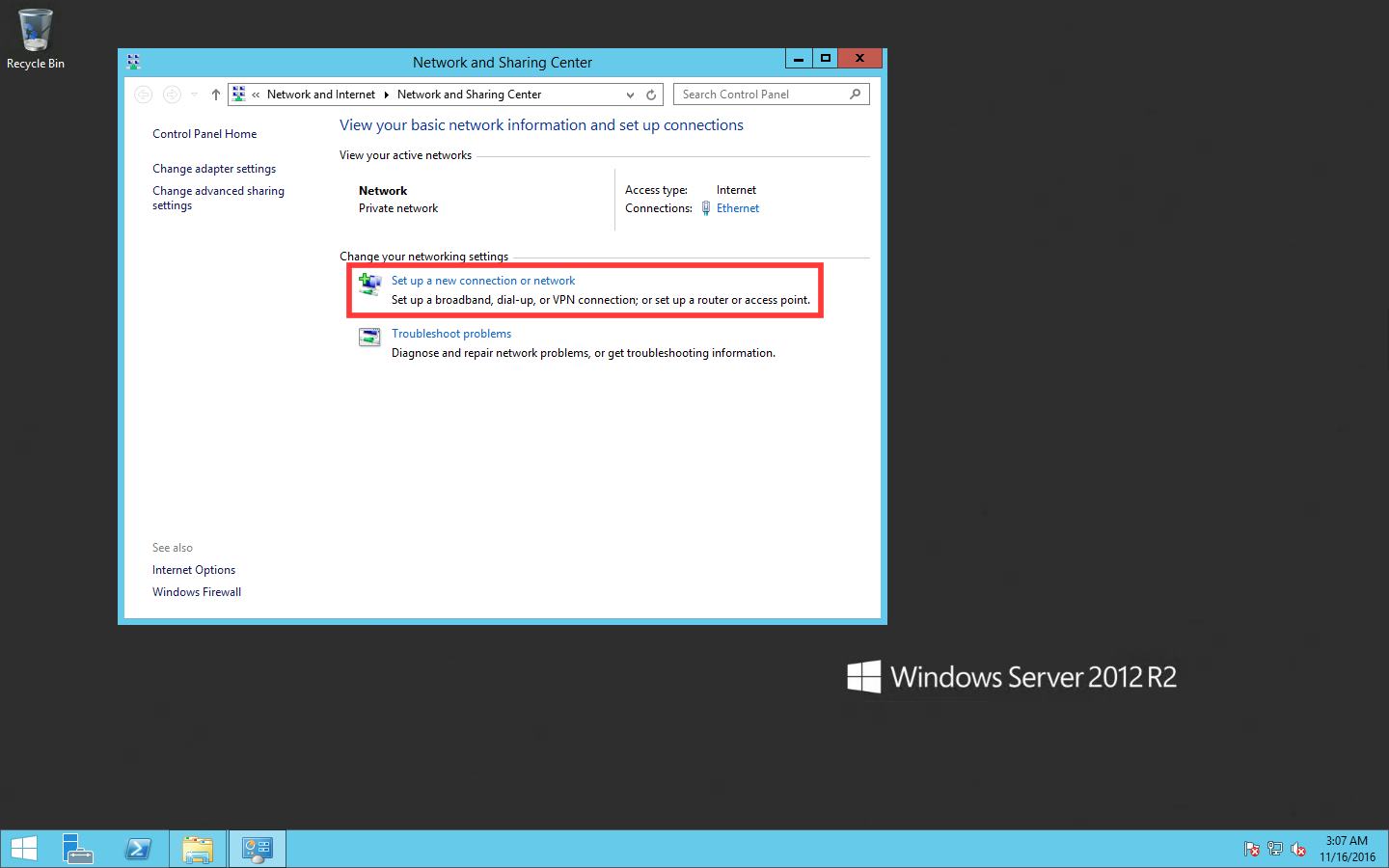Click the Network name label

pos(383,191)
